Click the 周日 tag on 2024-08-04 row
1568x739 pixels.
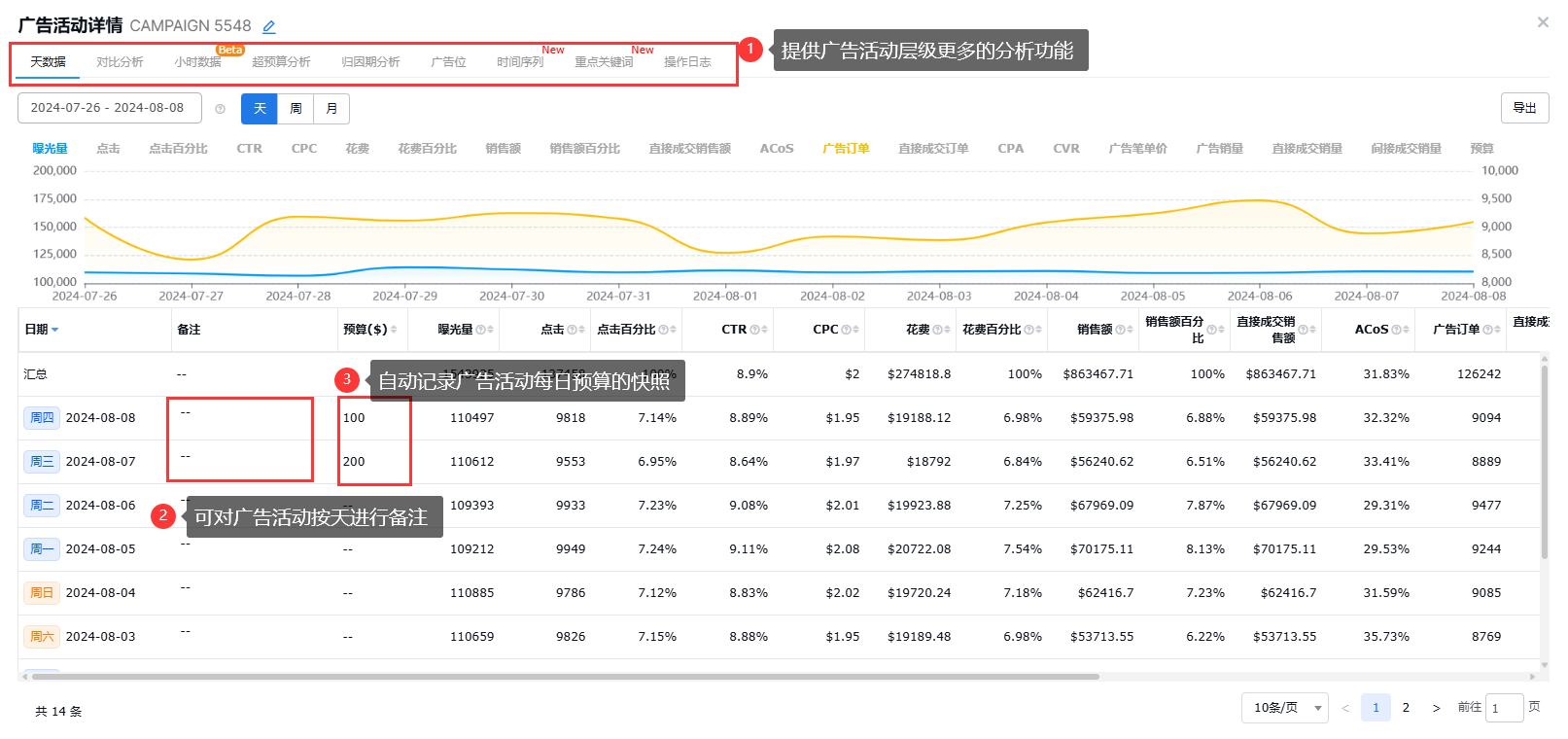tap(42, 593)
